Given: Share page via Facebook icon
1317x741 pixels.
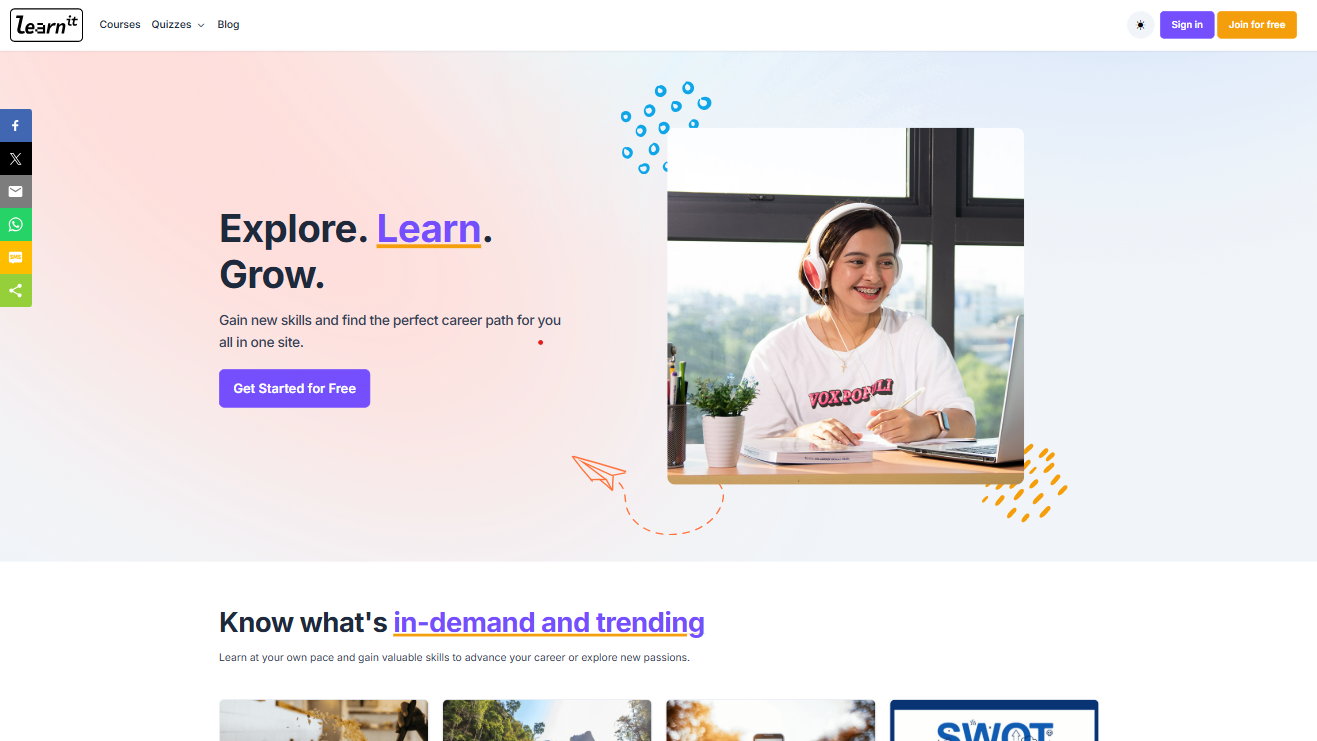Looking at the screenshot, I should (x=16, y=126).
